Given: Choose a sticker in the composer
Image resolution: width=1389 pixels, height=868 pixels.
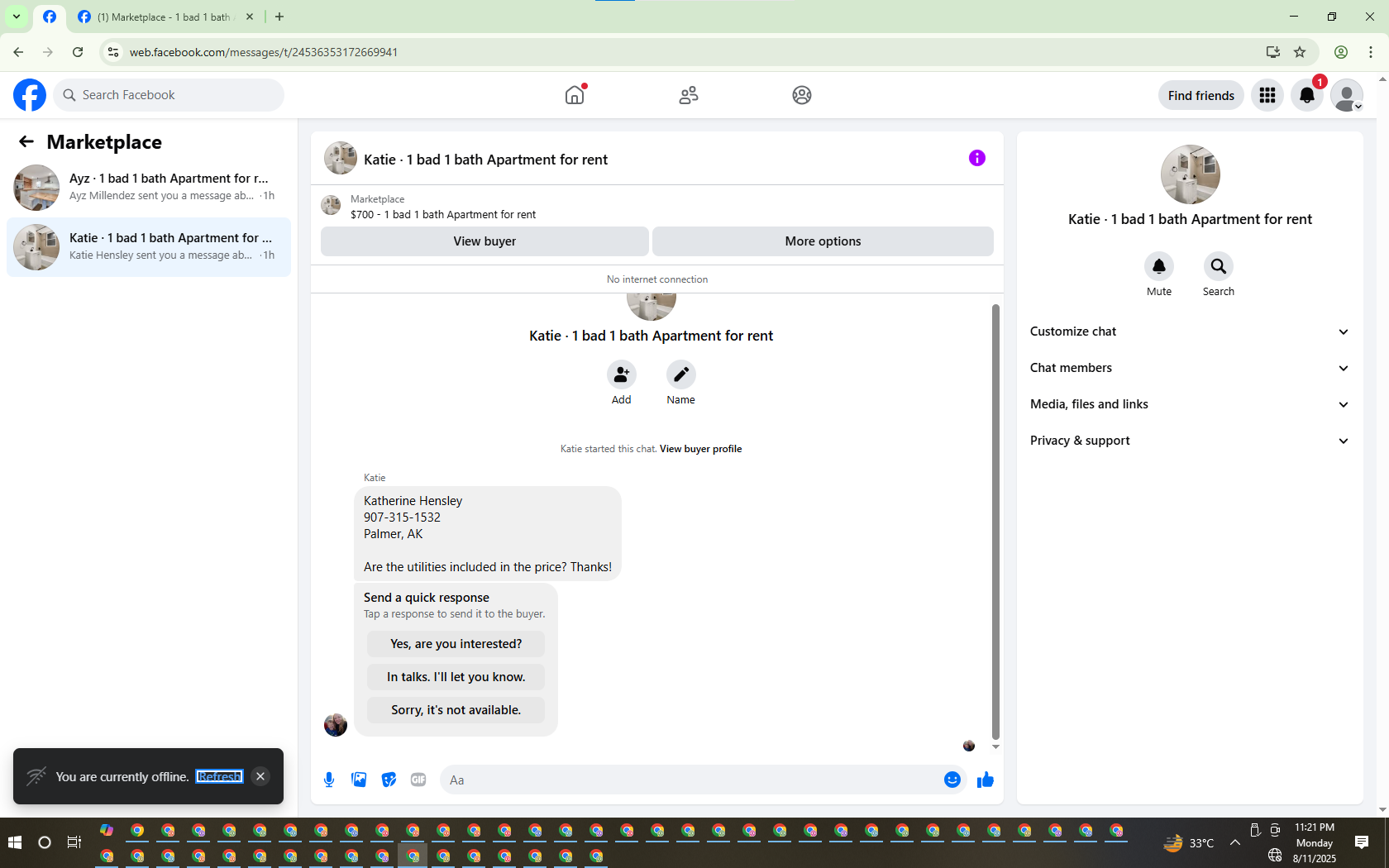Looking at the screenshot, I should pyautogui.click(x=389, y=780).
